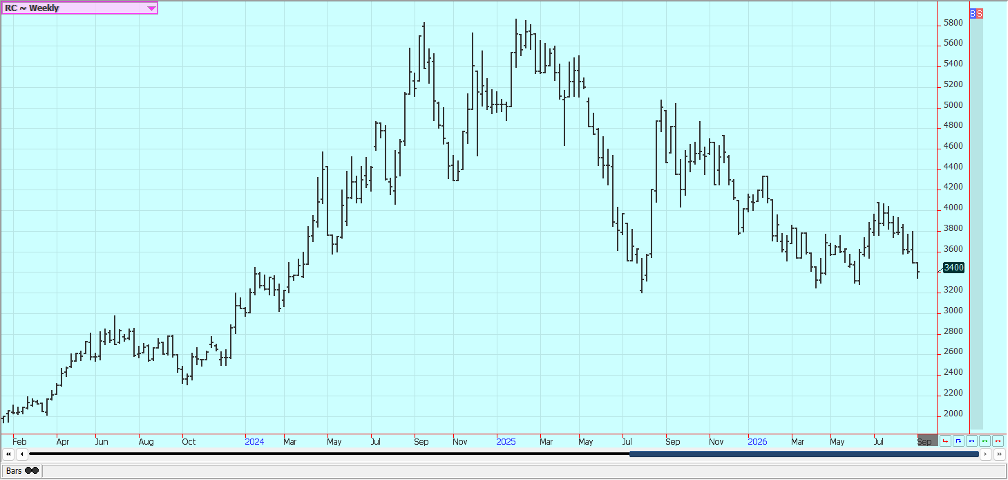Click the blue B buy button
Viewport: 1008px width, 480px height.
tap(973, 13)
